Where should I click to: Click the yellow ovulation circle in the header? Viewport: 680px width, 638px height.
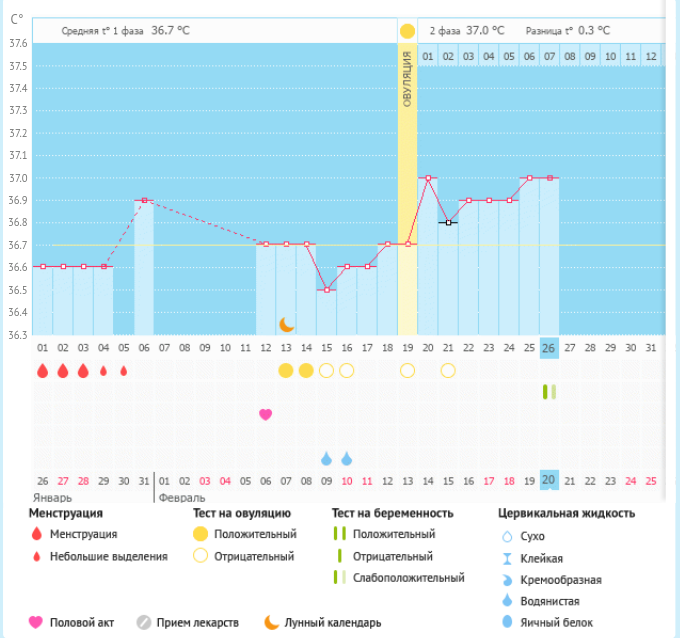pyautogui.click(x=407, y=31)
